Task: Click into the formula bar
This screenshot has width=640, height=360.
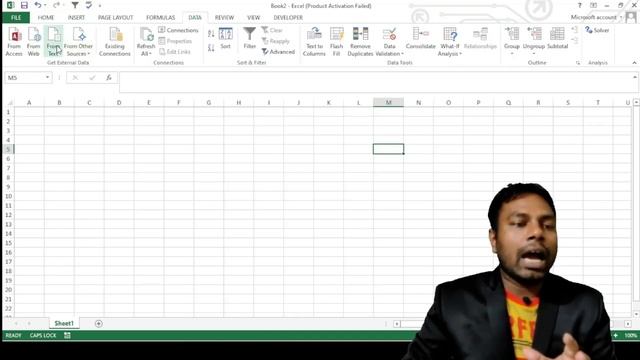Action: coord(376,82)
